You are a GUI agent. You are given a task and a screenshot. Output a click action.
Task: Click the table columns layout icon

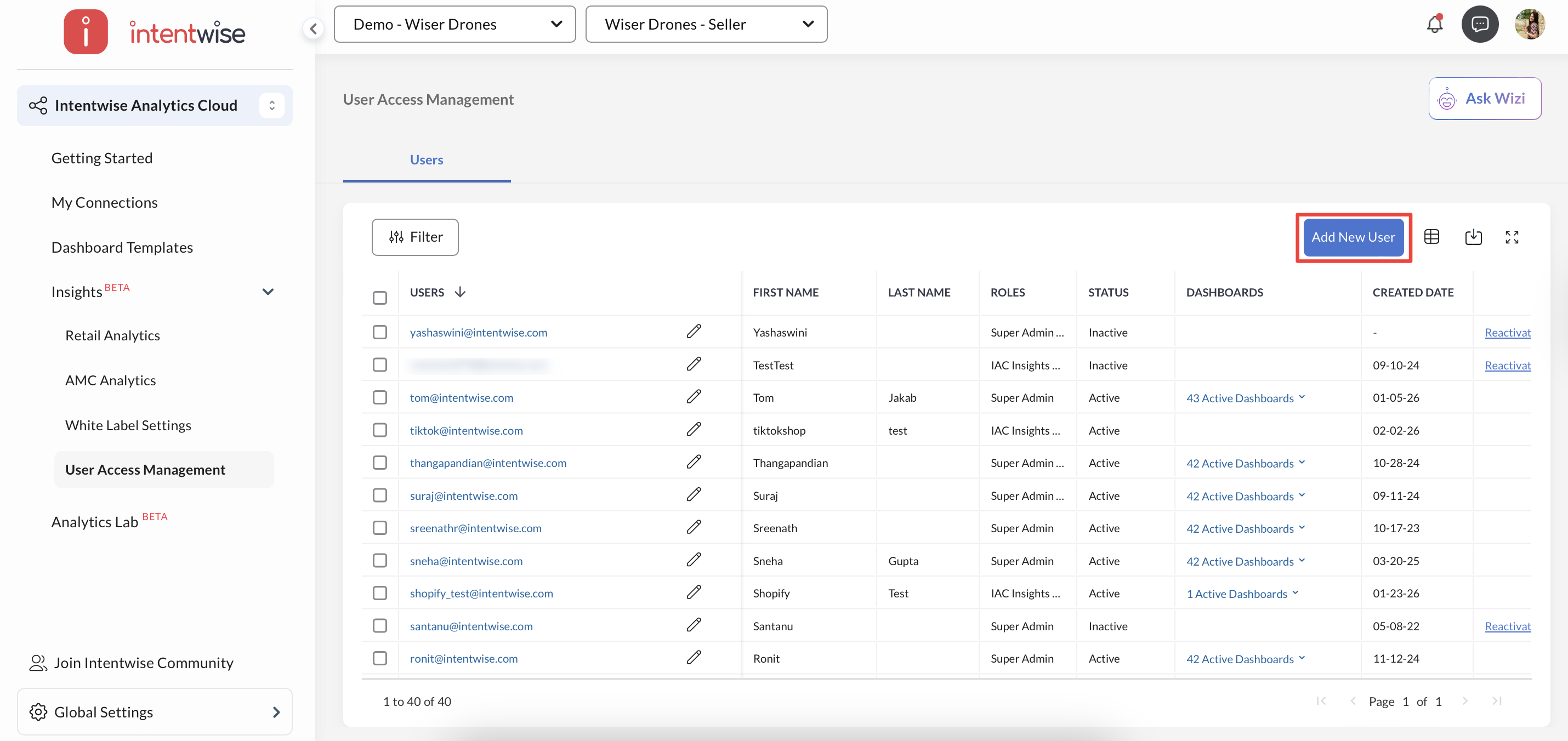[1431, 237]
